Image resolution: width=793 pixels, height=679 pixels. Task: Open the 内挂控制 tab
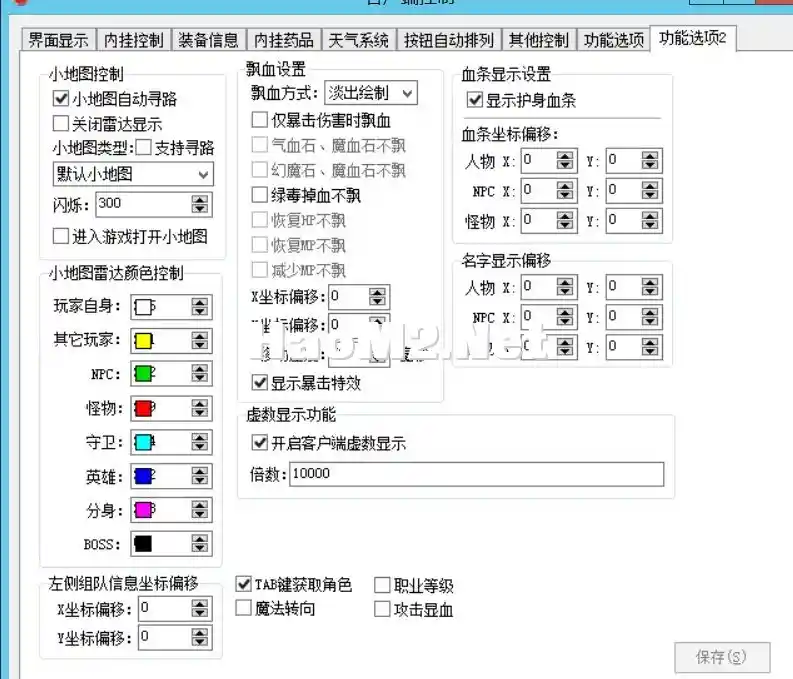point(134,40)
